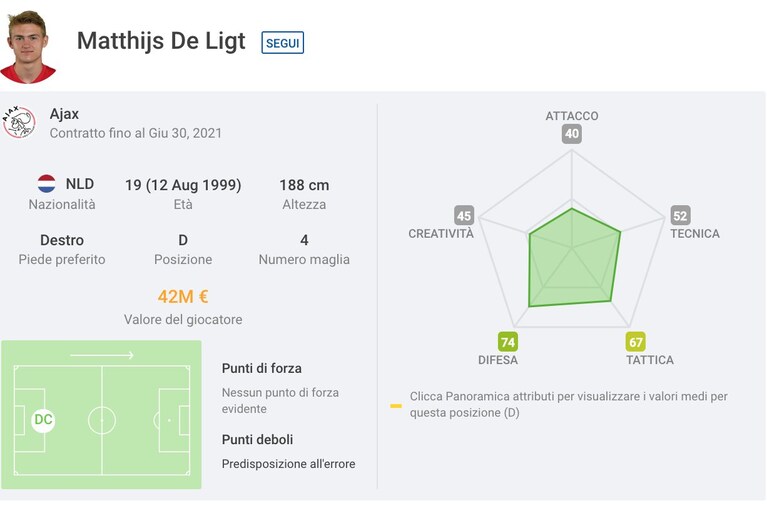Image resolution: width=767 pixels, height=518 pixels.
Task: Click the pitch direction arrow
Action: point(102,355)
